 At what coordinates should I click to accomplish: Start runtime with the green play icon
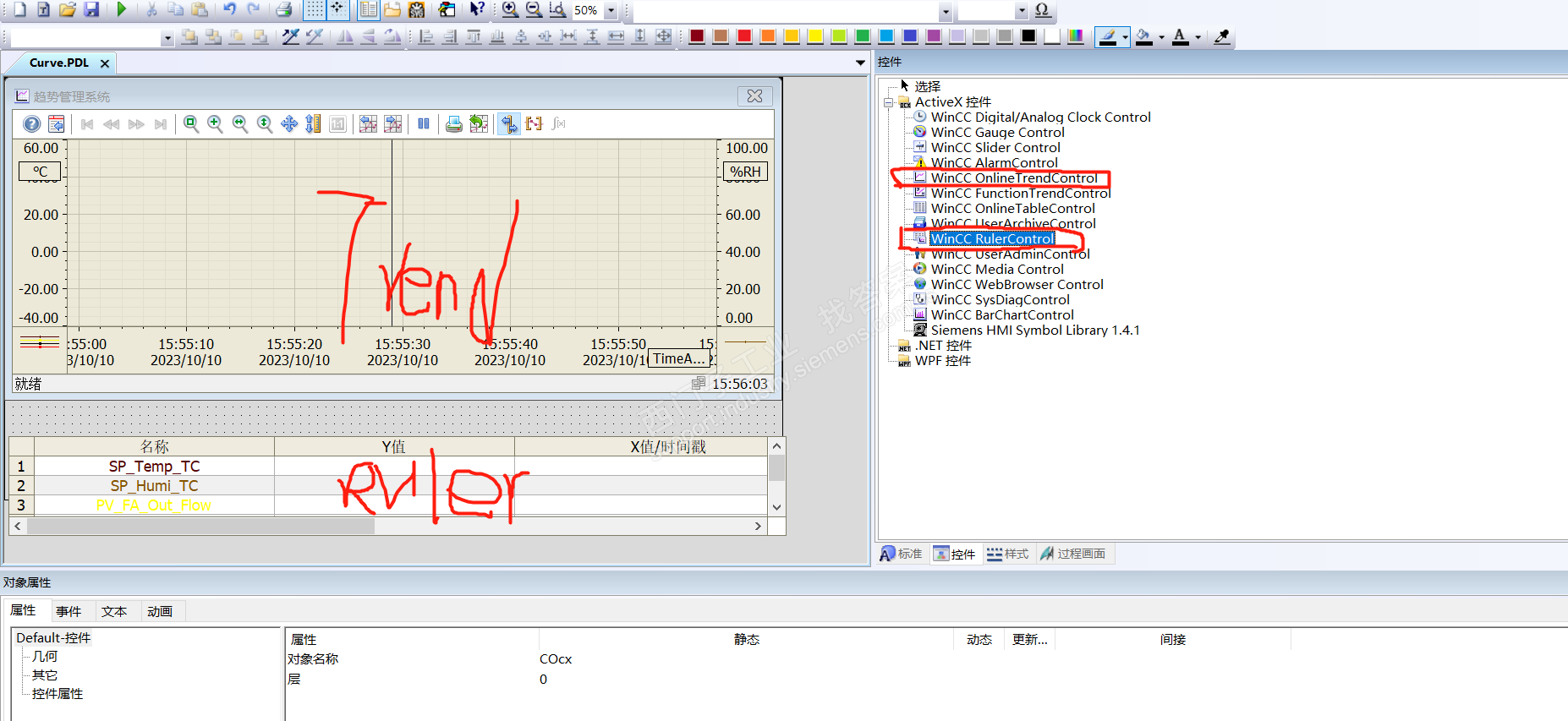tap(122, 9)
